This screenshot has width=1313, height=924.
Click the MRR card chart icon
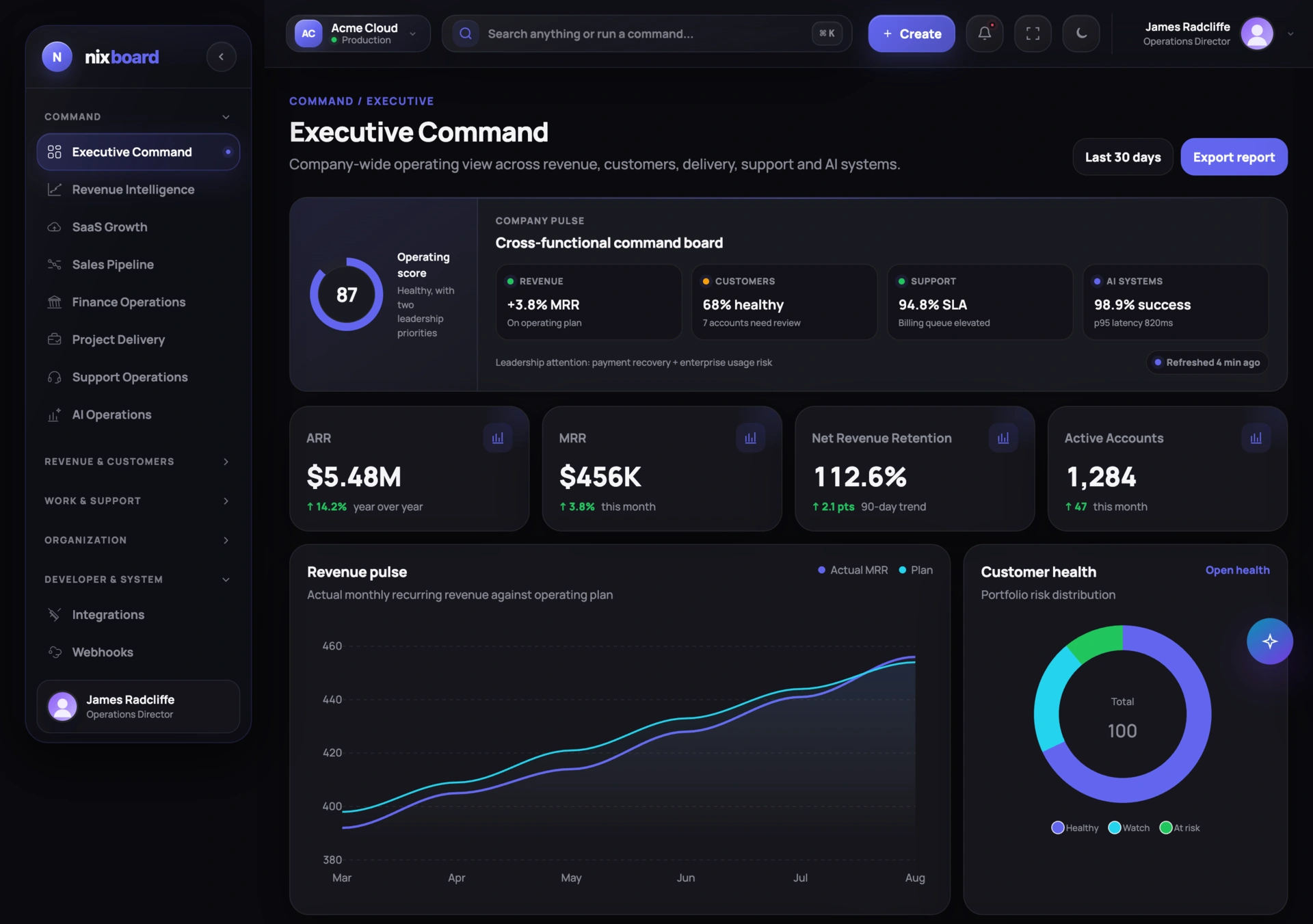(x=750, y=438)
